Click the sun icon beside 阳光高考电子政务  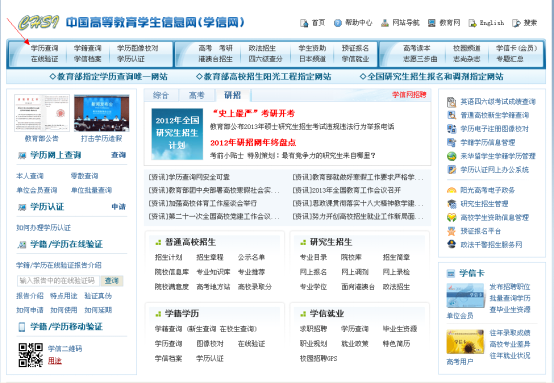tap(452, 190)
